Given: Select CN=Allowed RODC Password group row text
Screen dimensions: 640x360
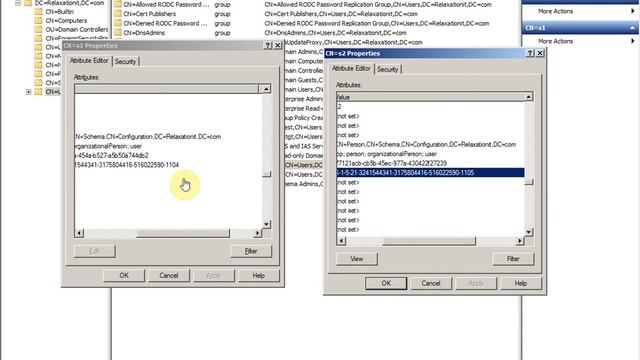Looking at the screenshot, I should (166, 4).
